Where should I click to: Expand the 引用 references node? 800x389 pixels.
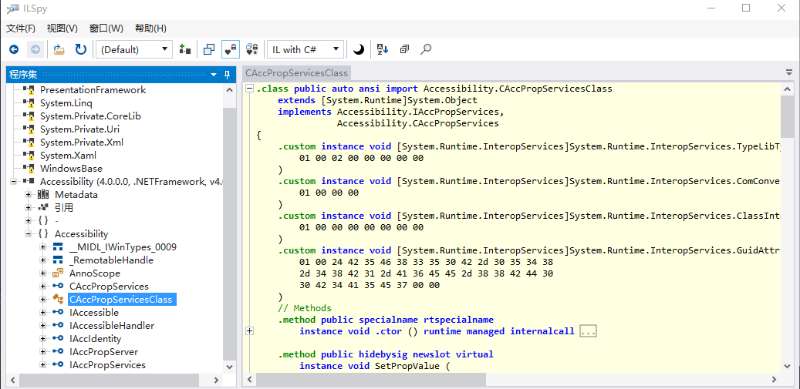29,208
